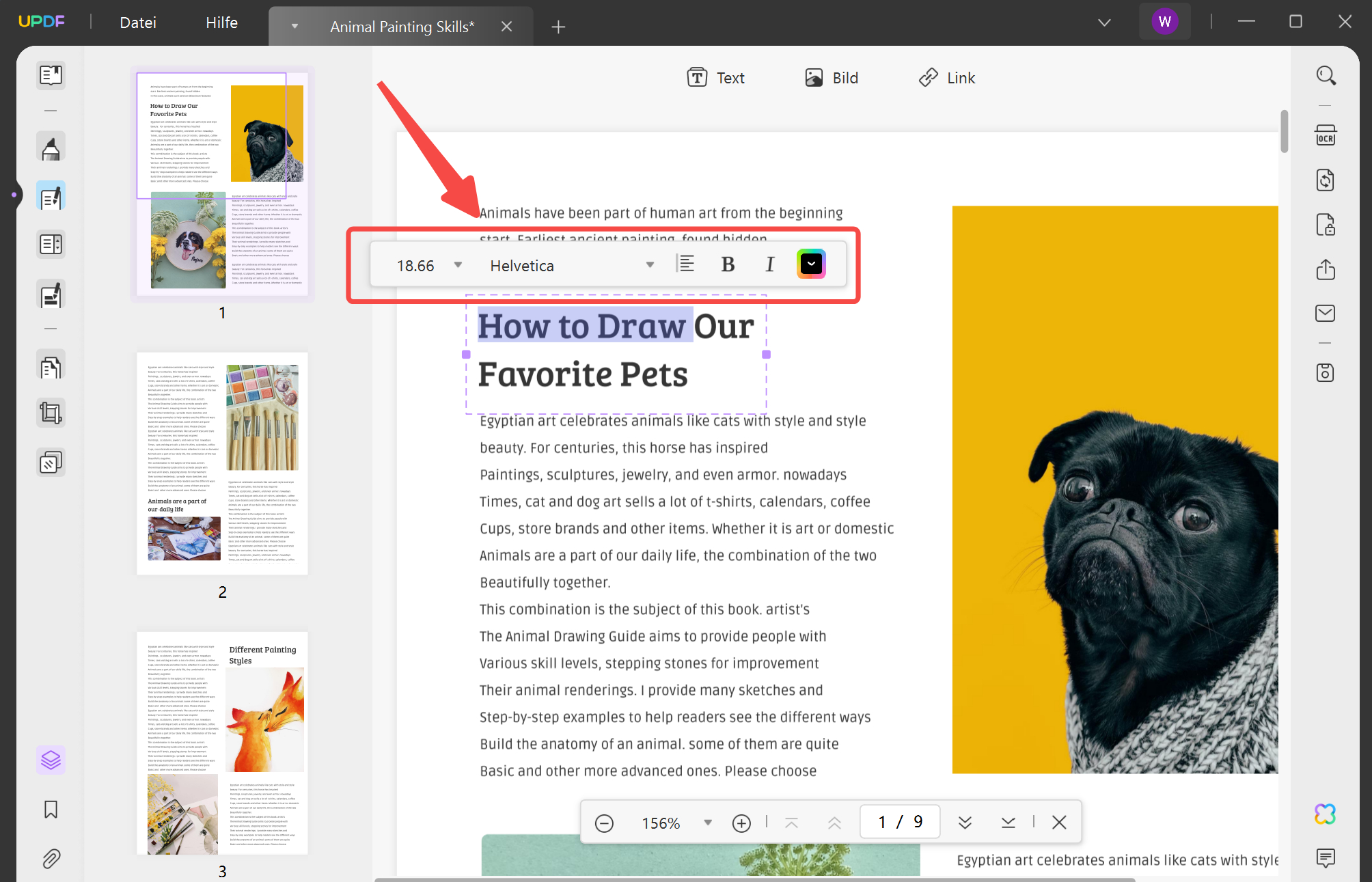Open the font size 18.66 dropdown
This screenshot has height=882, width=1372.
pyautogui.click(x=458, y=264)
